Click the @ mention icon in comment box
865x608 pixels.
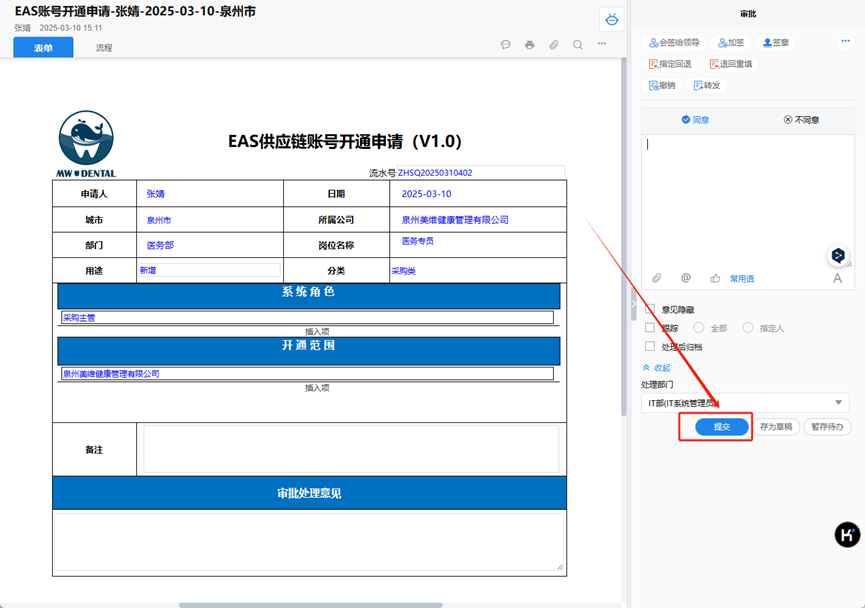click(x=686, y=278)
